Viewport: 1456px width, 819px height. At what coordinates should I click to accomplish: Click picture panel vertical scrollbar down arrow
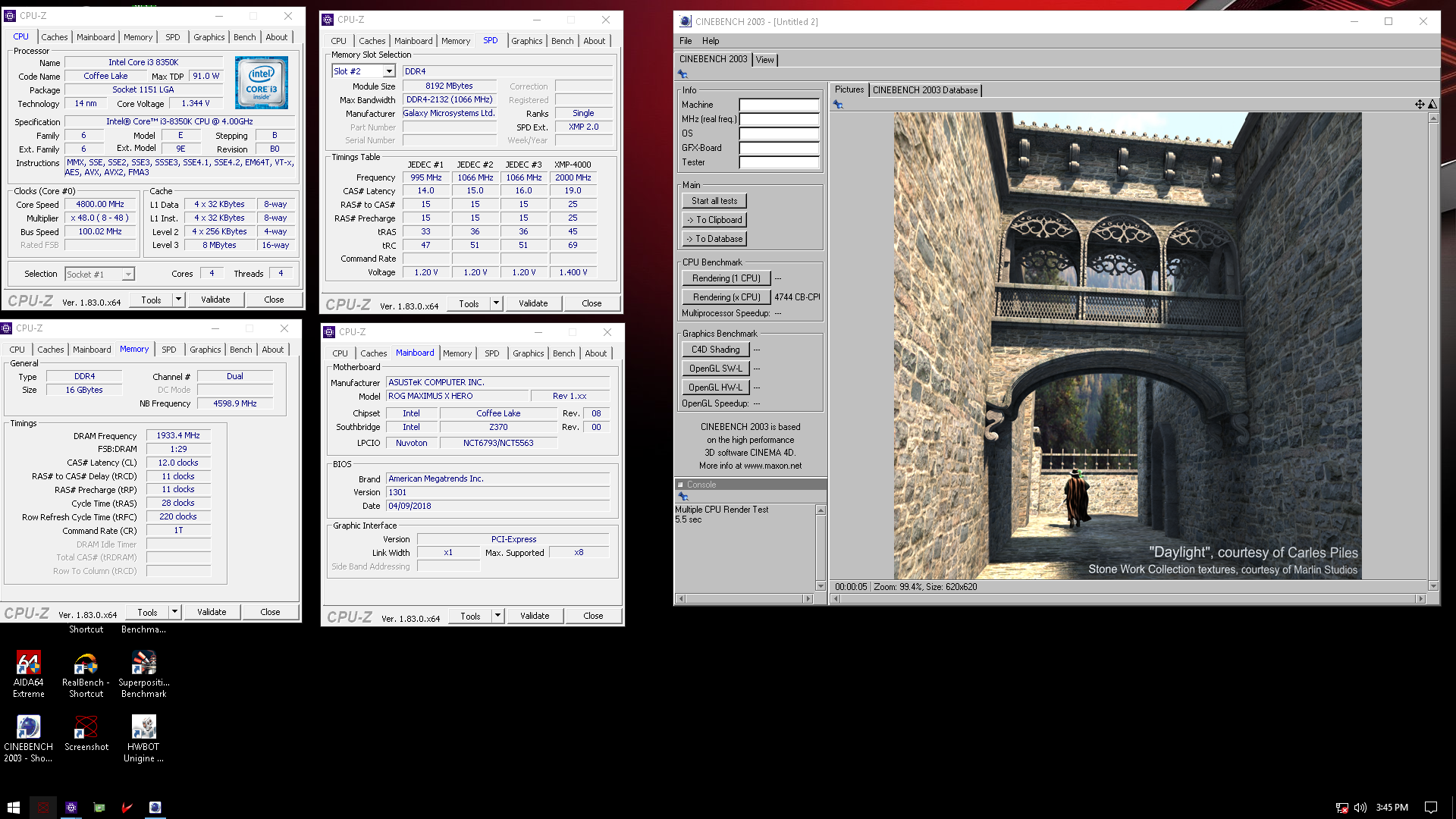1432,586
